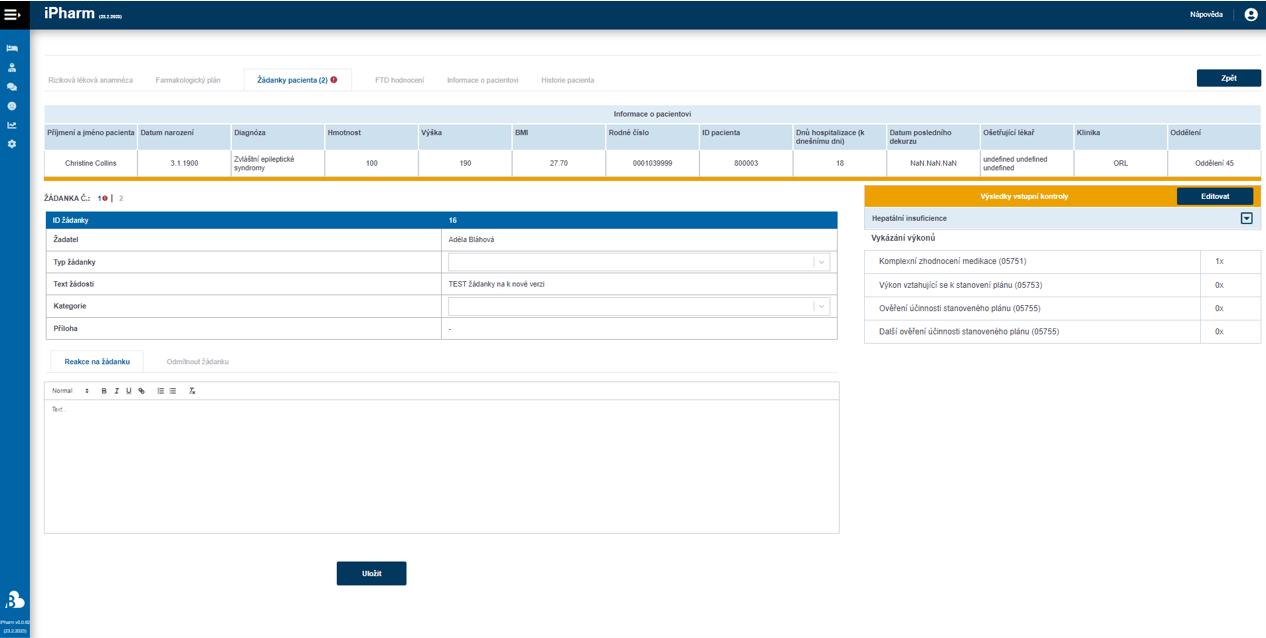The width and height of the screenshot is (1266, 638).
Task: Expand the Hepatální insuficience section
Action: tap(1246, 218)
